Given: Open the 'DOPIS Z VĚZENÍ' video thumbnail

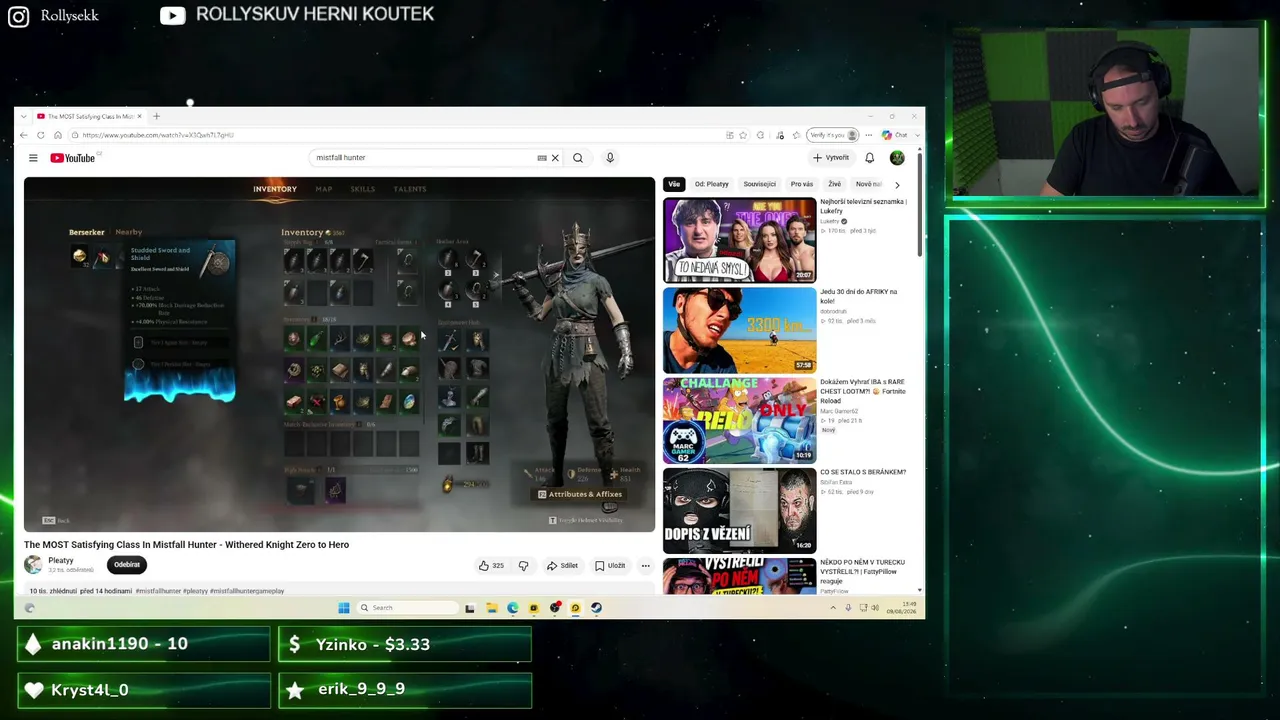Looking at the screenshot, I should (739, 510).
